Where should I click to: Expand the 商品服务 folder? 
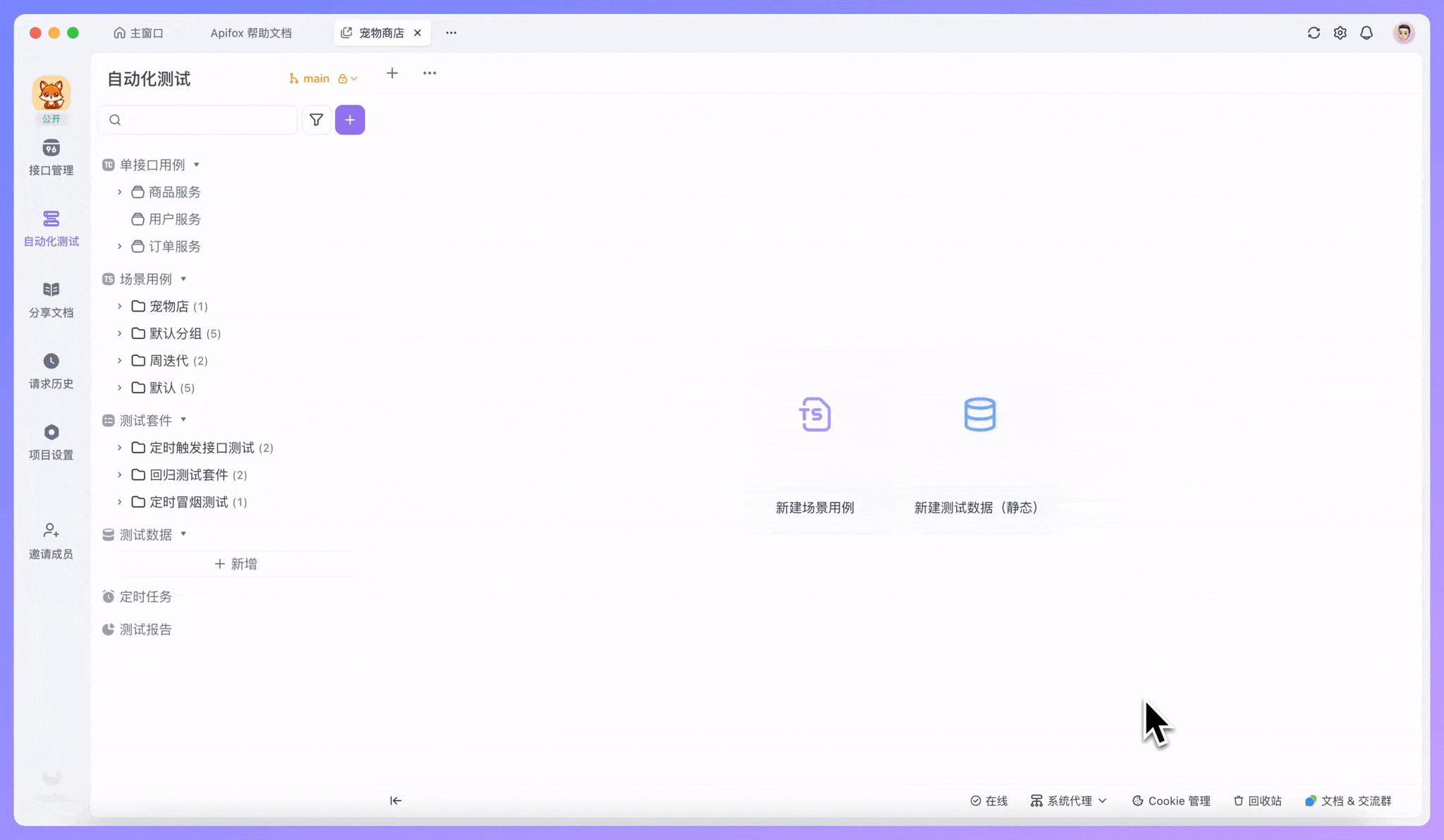click(x=118, y=192)
